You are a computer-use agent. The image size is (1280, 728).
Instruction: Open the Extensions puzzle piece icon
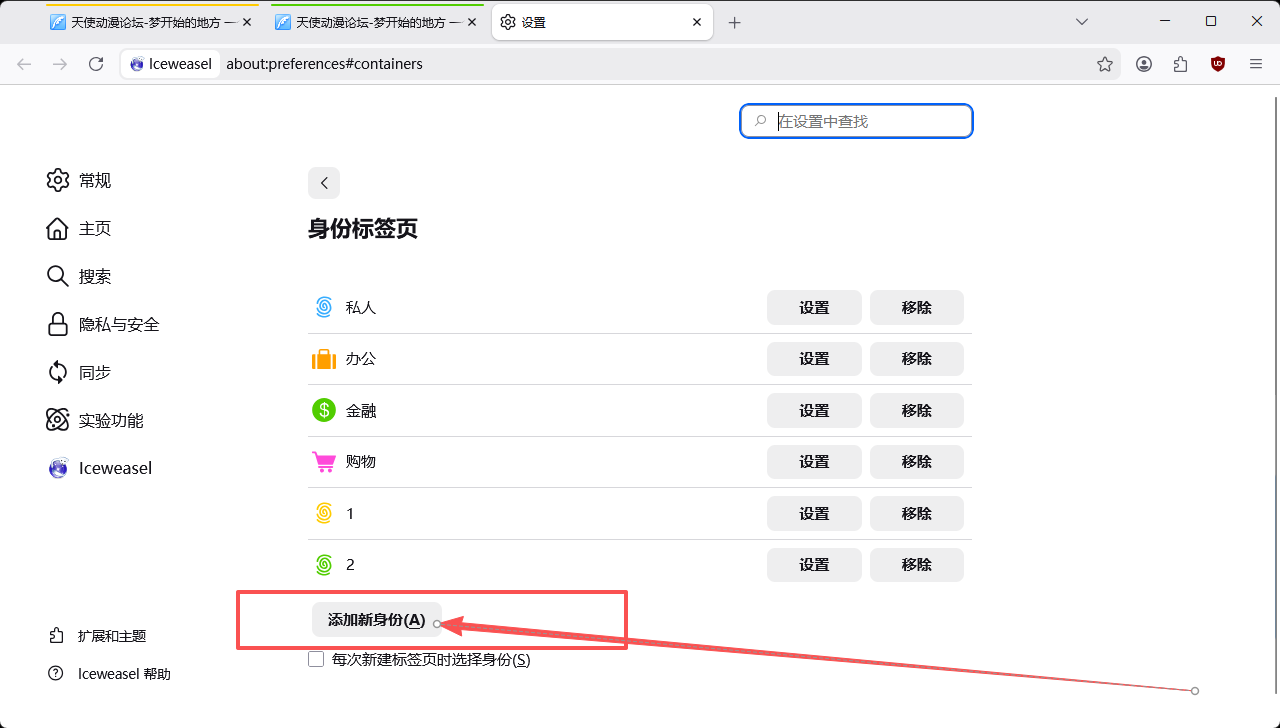coord(1181,64)
